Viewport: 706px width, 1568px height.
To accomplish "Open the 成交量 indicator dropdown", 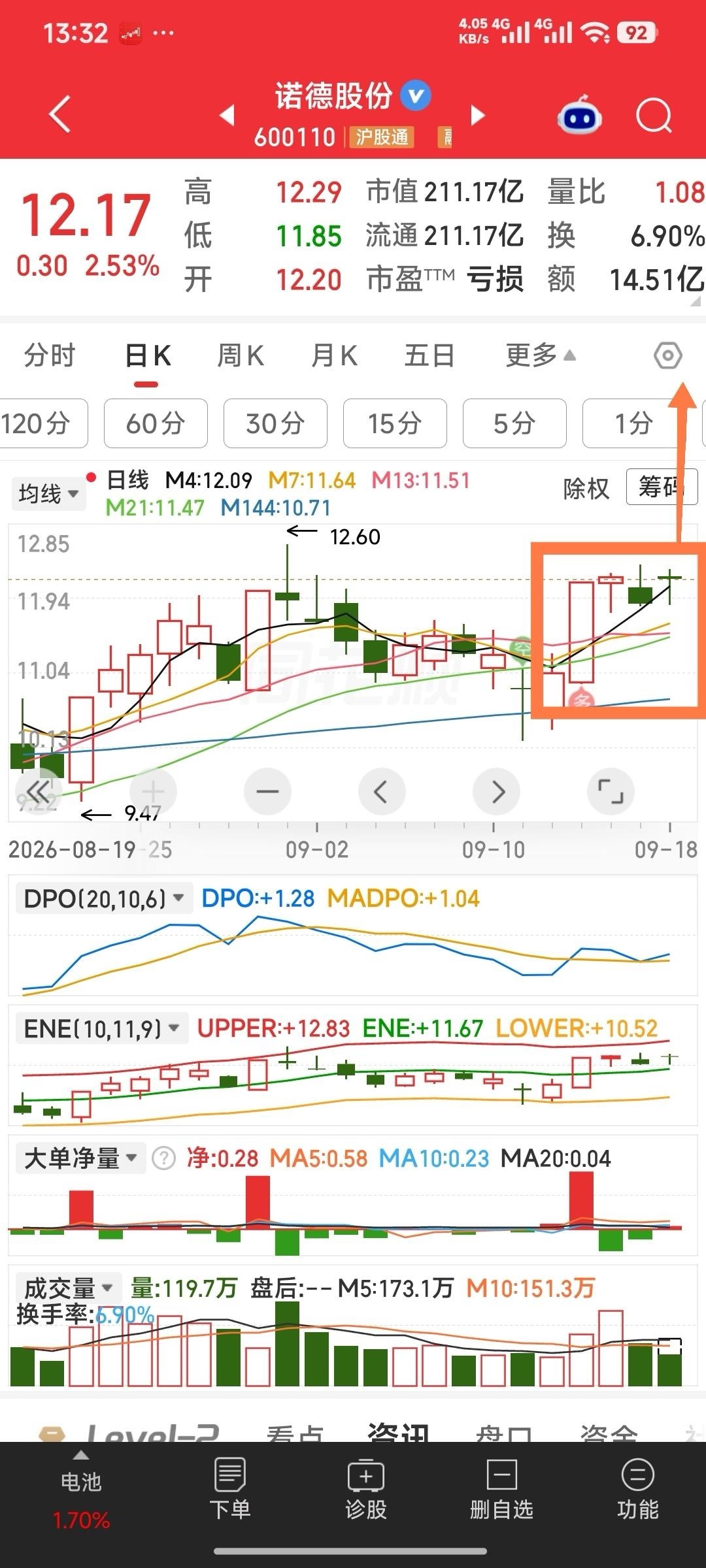I will 69,1288.
